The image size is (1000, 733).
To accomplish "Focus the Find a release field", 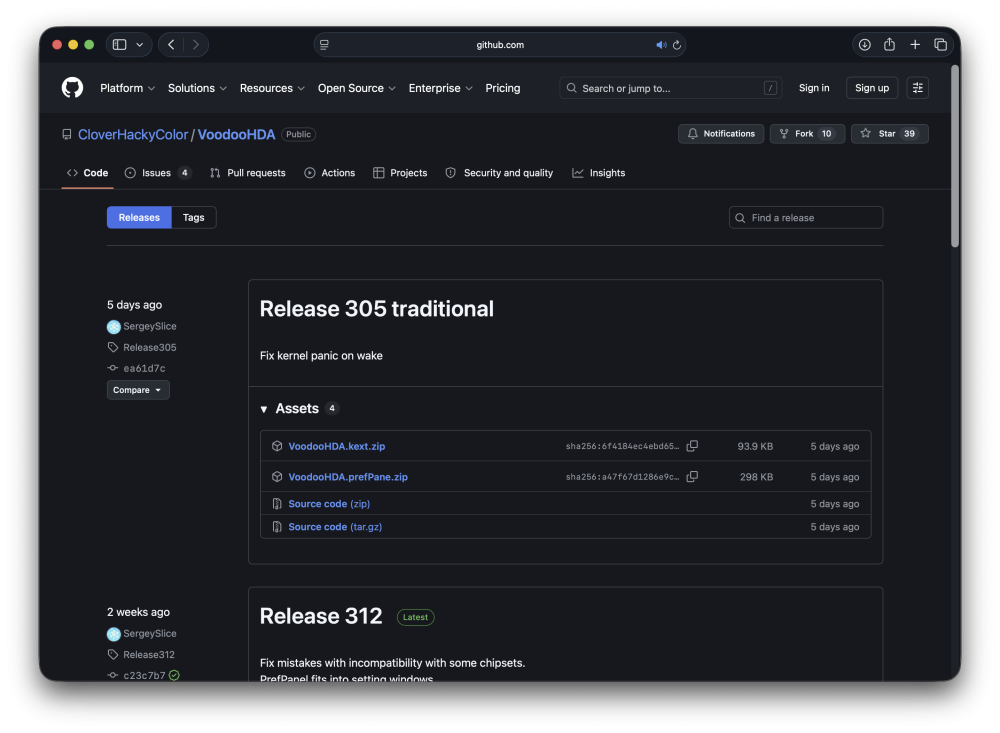I will [805, 218].
